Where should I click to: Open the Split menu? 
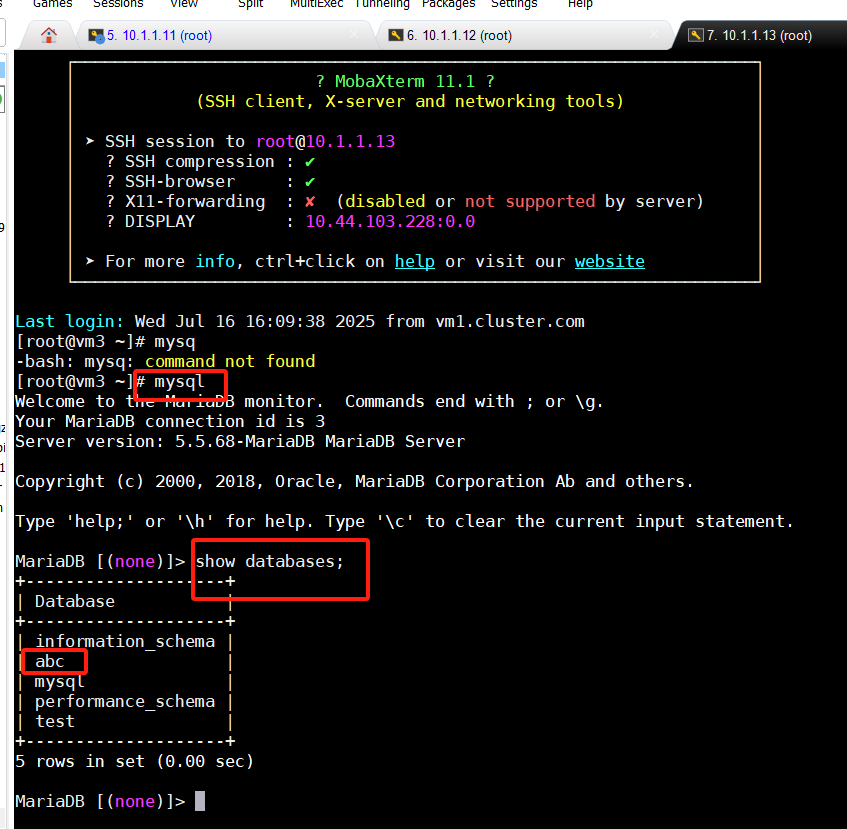(x=251, y=4)
